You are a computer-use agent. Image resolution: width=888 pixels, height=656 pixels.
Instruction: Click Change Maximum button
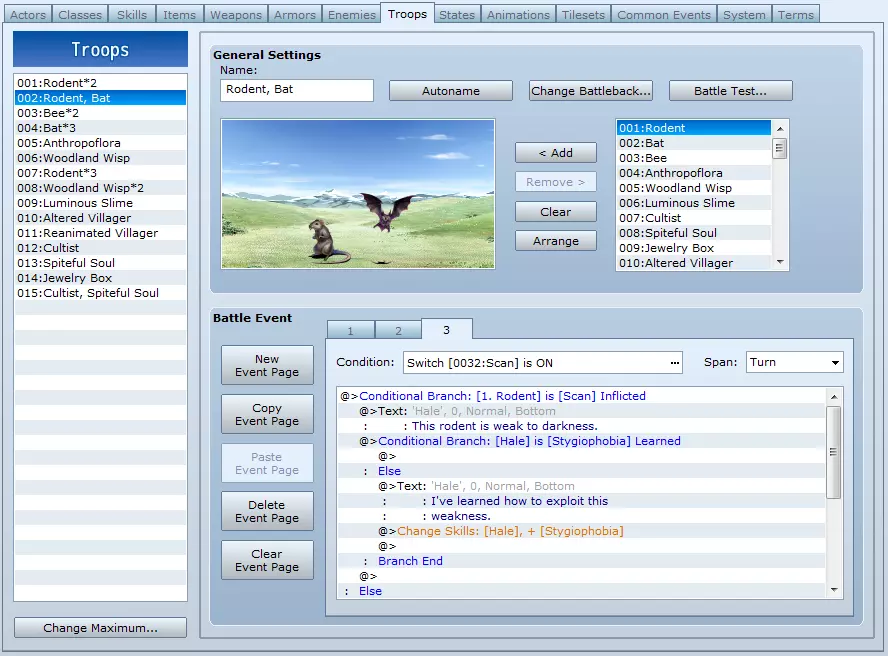(100, 628)
